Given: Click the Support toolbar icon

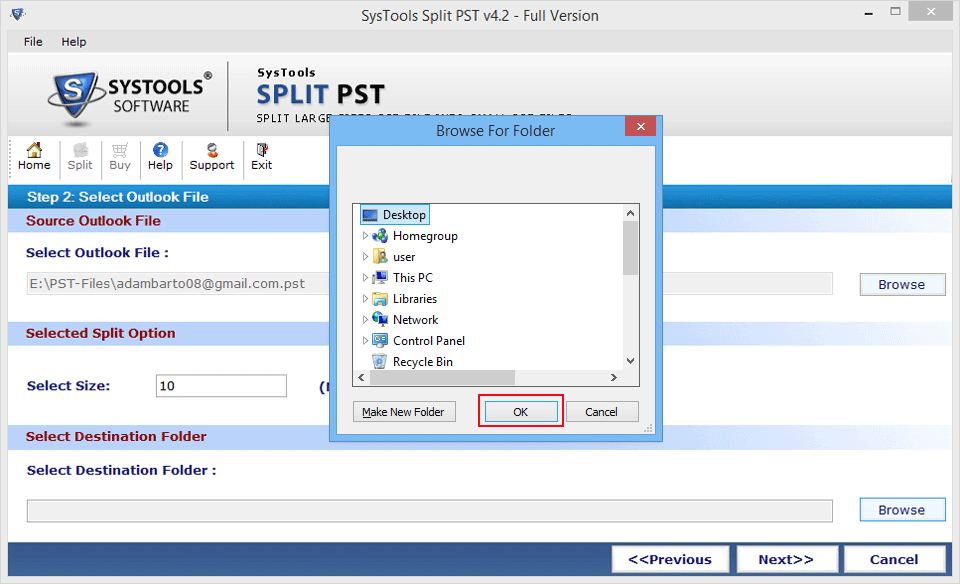Looking at the screenshot, I should click(x=212, y=156).
